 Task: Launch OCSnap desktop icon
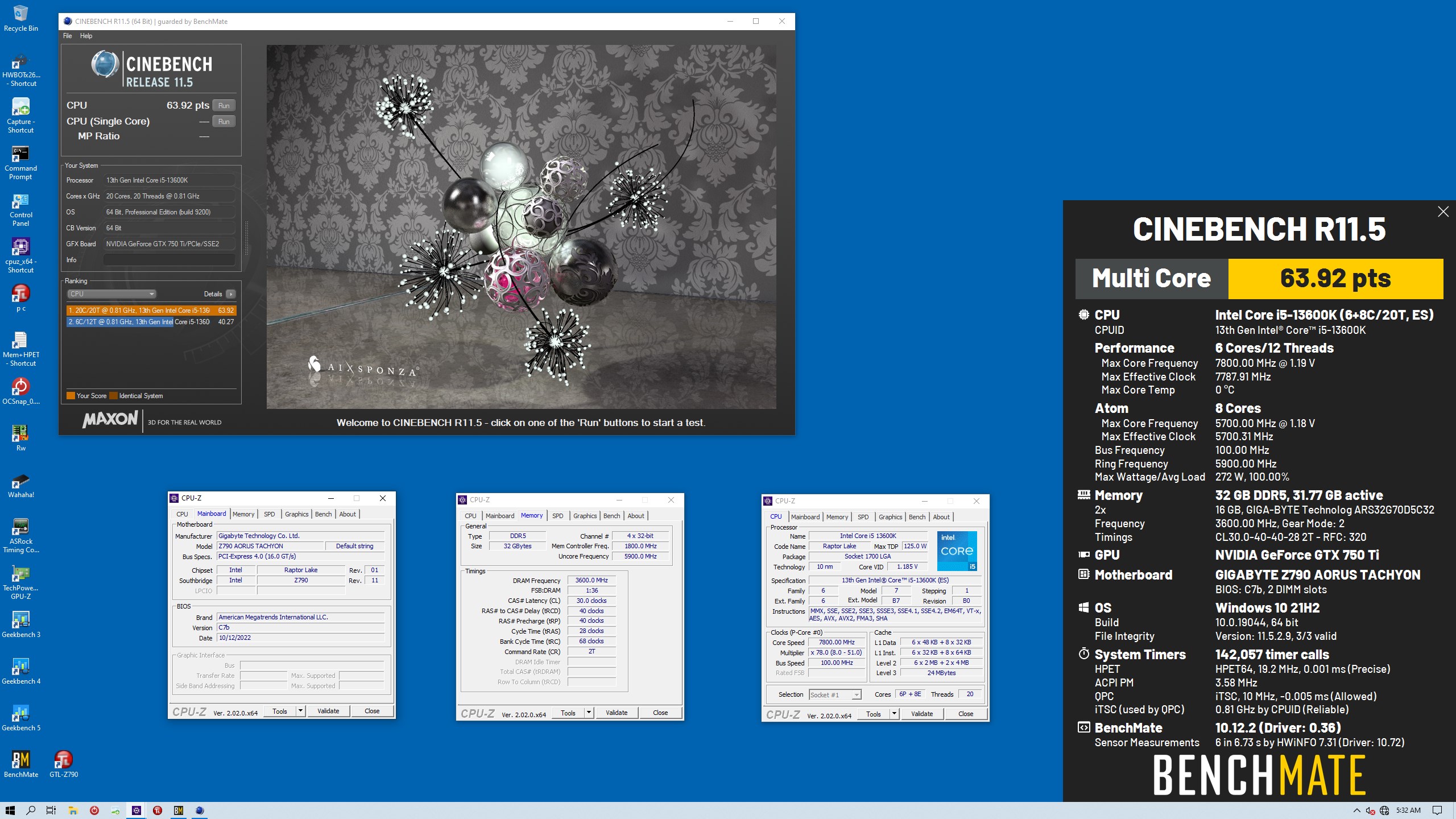21,392
